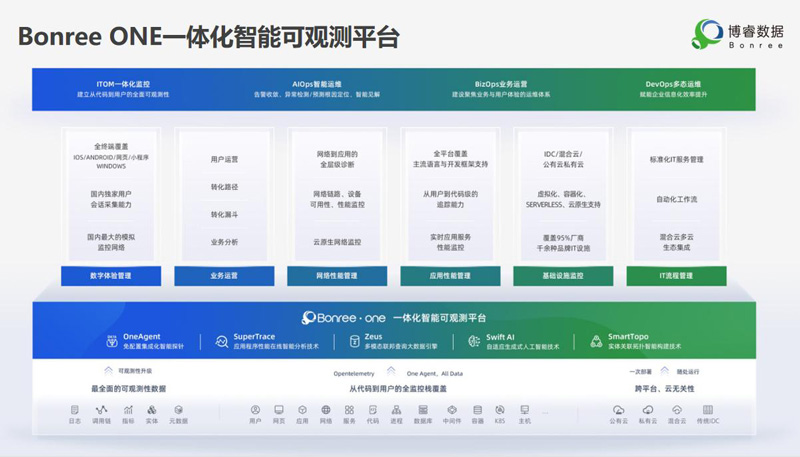Click the 混合云多云 生态集成 text

(677, 242)
